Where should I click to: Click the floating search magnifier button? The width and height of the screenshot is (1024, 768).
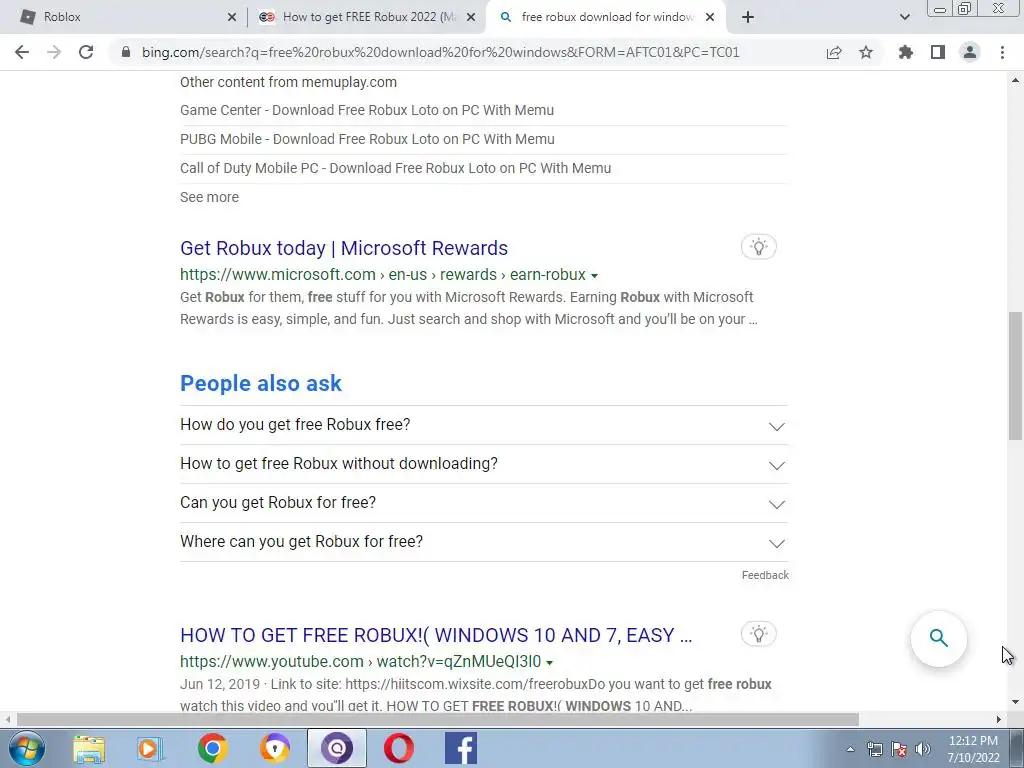coord(938,638)
